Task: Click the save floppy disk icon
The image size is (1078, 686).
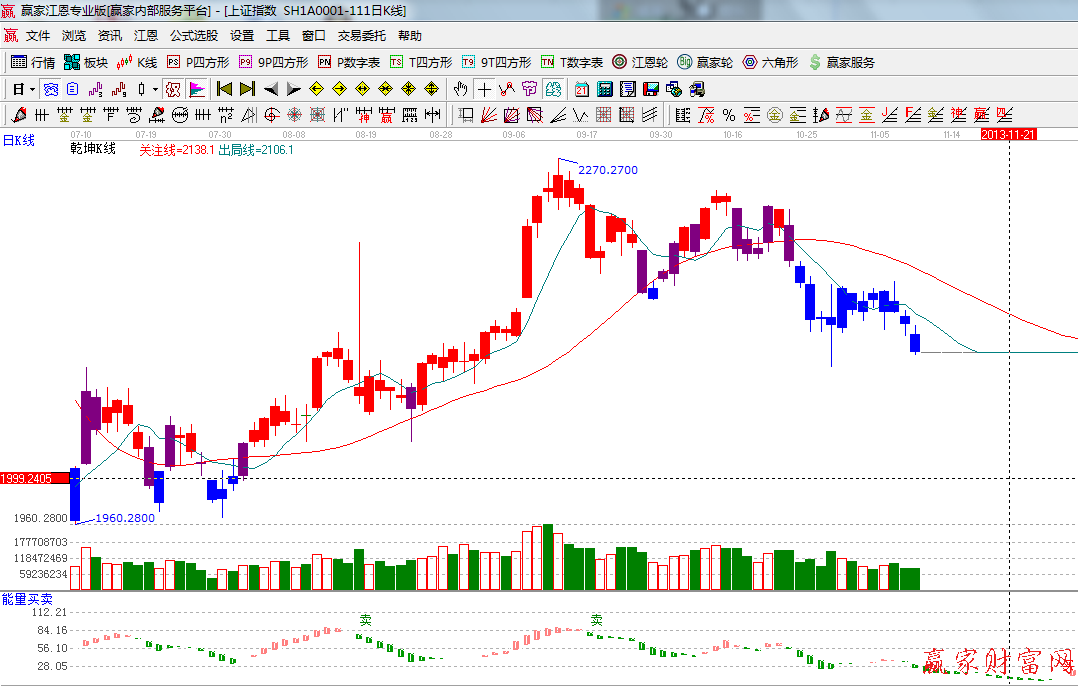Action: tap(651, 89)
